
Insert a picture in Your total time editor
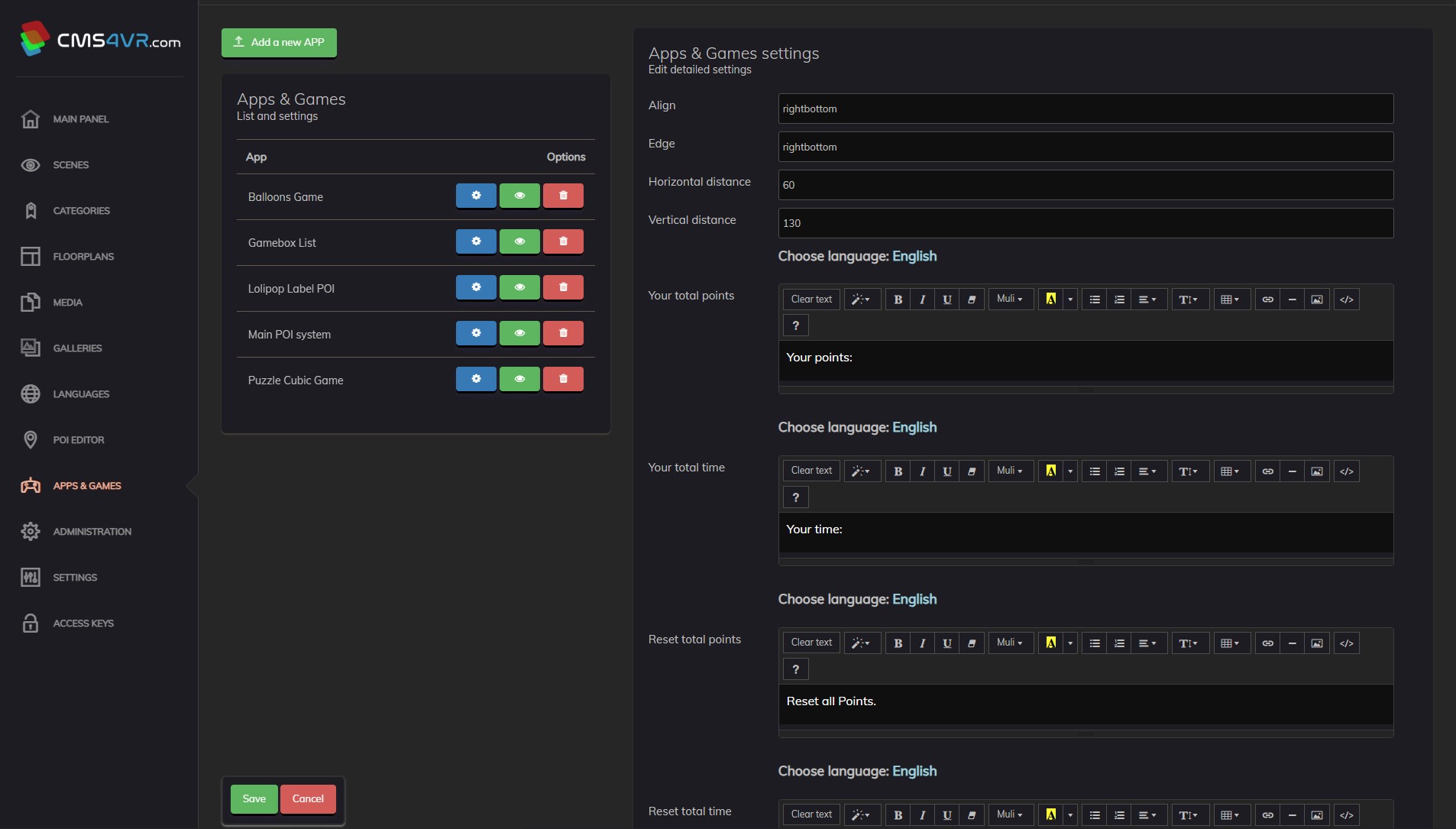[x=1316, y=471]
